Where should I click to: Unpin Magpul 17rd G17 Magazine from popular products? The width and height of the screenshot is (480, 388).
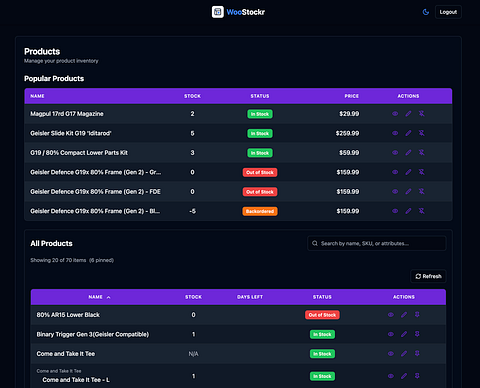422,114
